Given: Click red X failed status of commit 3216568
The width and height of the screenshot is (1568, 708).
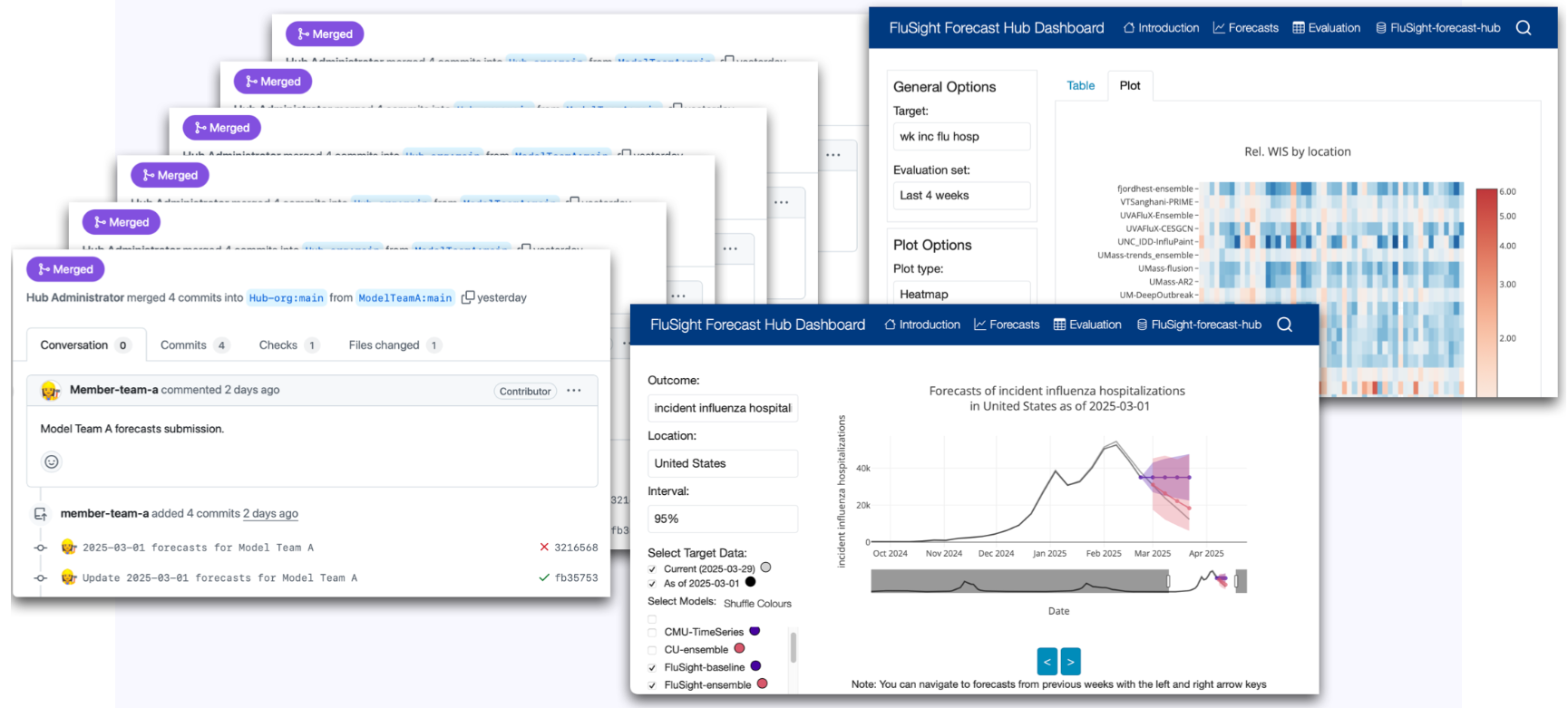Looking at the screenshot, I should point(544,548).
